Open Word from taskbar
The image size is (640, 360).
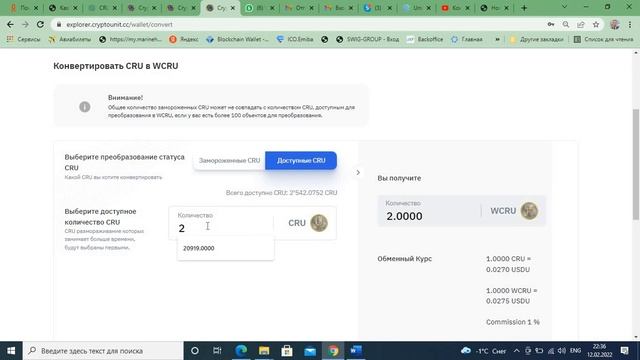356,351
